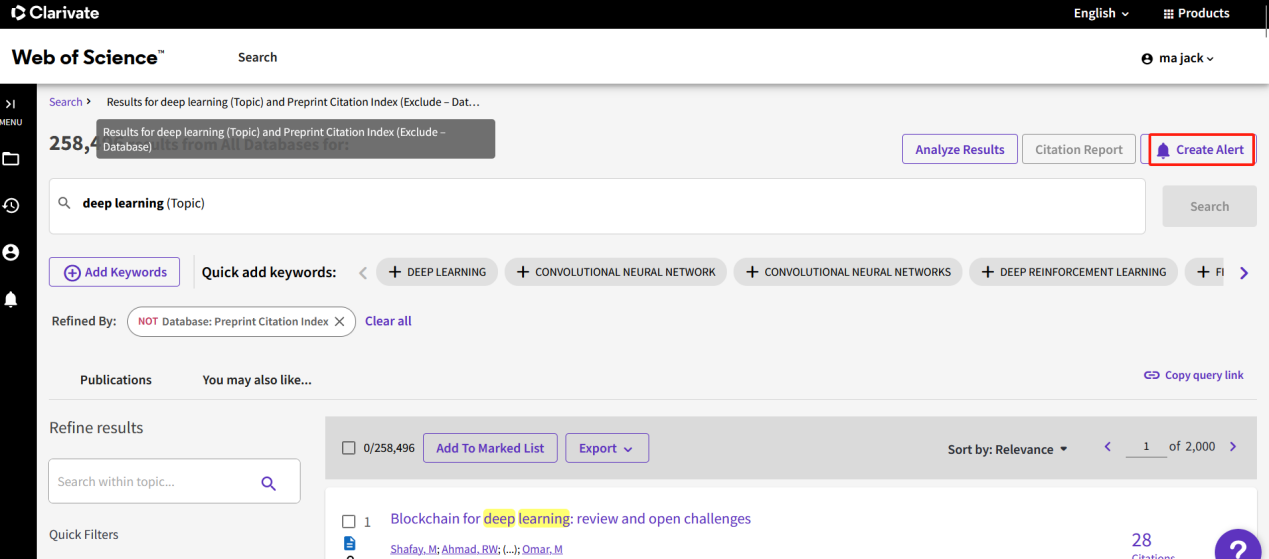Click the magnifier icon in query box
Viewport: 1269px width, 559px height.
coord(64,203)
